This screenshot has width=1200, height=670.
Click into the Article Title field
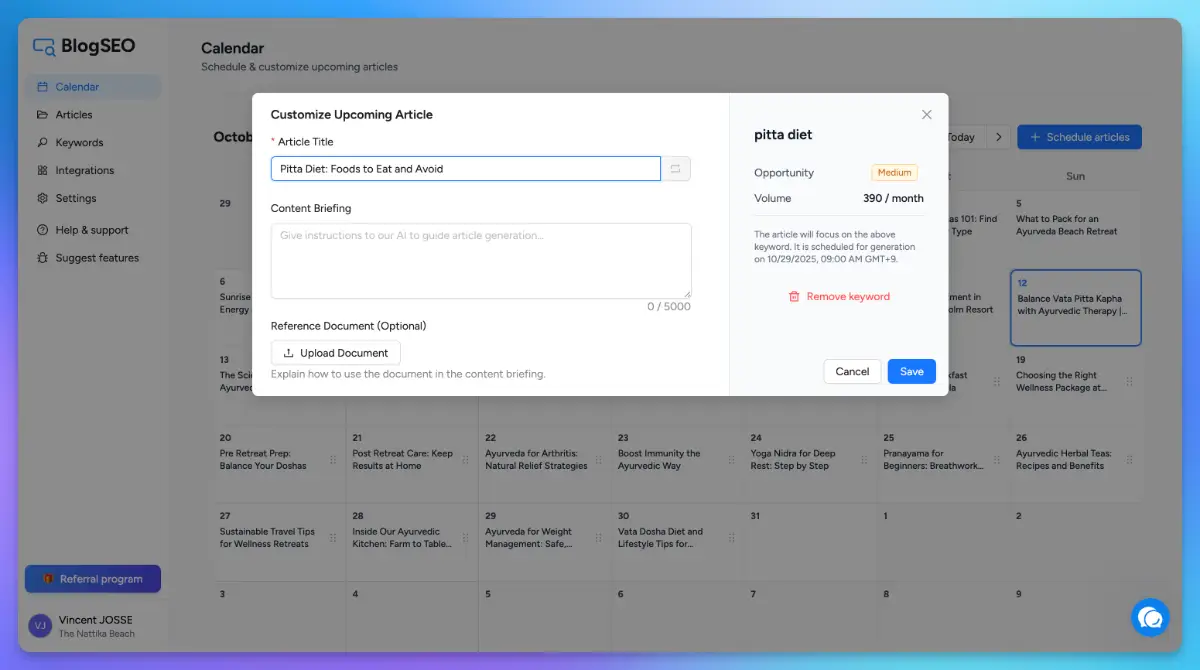(465, 169)
